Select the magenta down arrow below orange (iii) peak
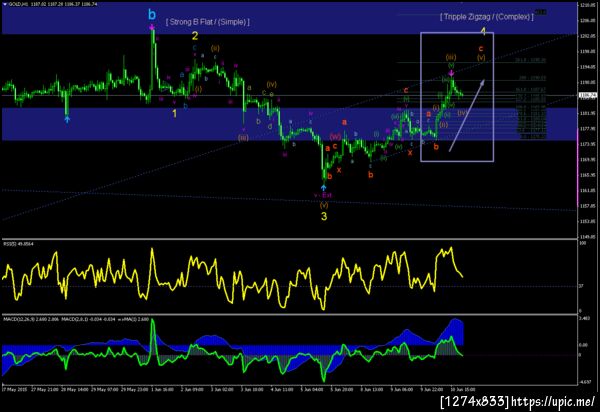Image resolution: width=600 pixels, height=412 pixels. (452, 73)
